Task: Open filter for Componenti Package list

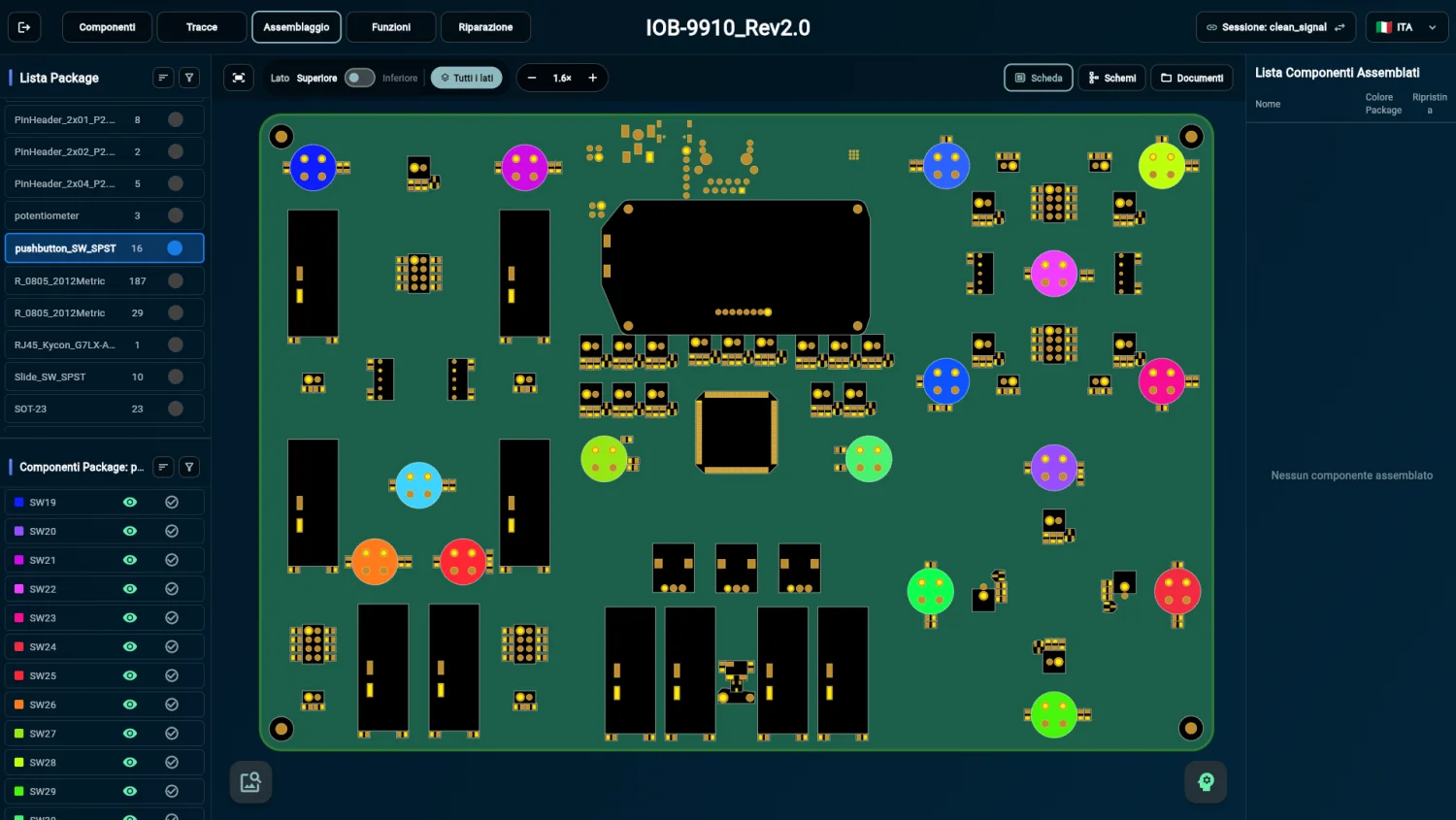Action: tap(189, 467)
